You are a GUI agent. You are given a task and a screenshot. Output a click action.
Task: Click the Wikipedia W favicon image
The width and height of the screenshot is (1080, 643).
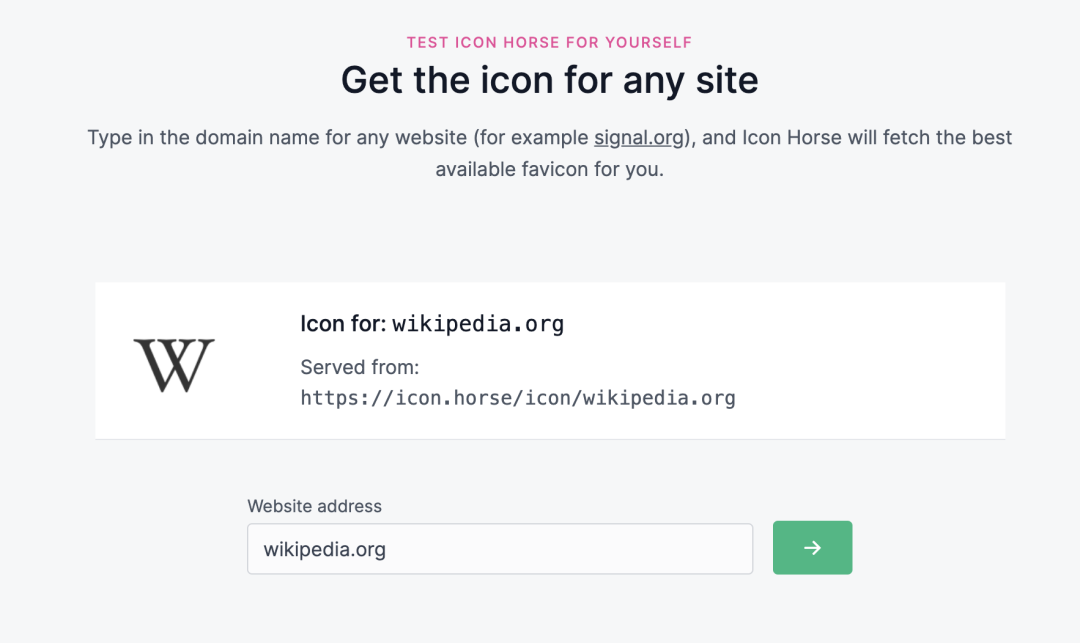tap(174, 366)
